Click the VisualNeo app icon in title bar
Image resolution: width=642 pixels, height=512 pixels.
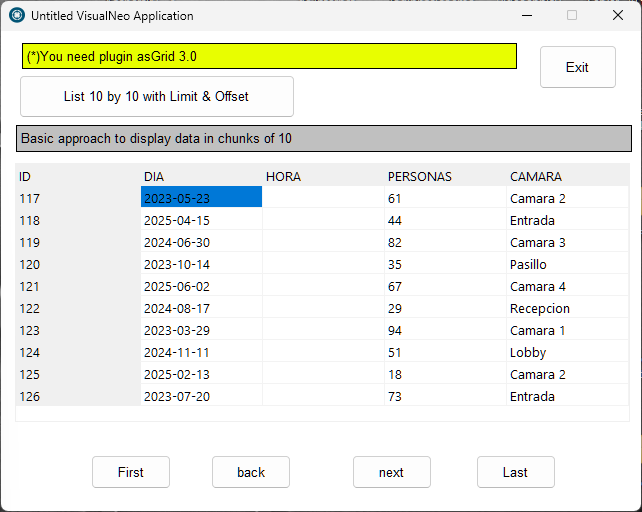pyautogui.click(x=17, y=16)
